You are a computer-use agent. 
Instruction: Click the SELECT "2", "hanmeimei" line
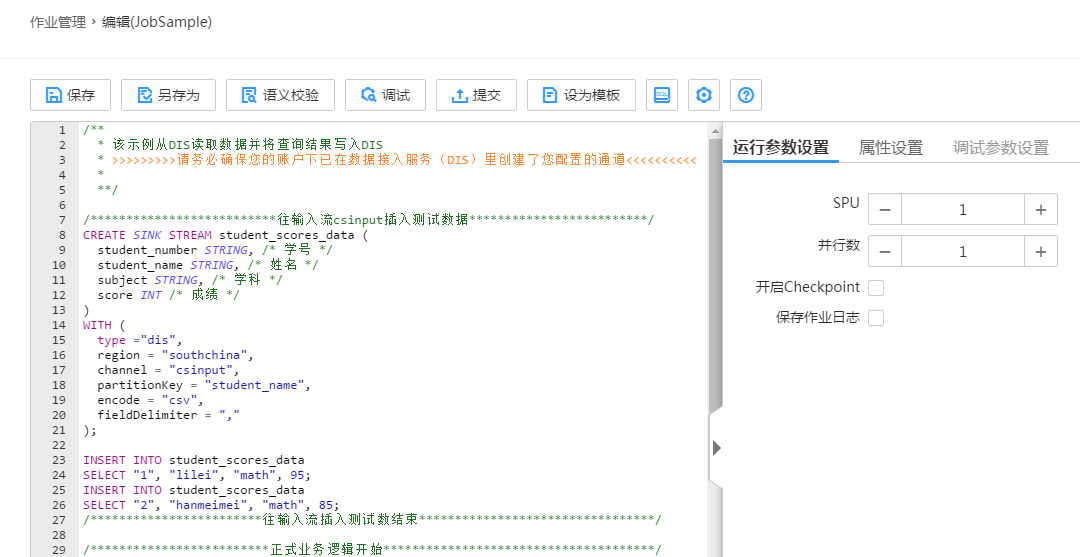(x=211, y=505)
